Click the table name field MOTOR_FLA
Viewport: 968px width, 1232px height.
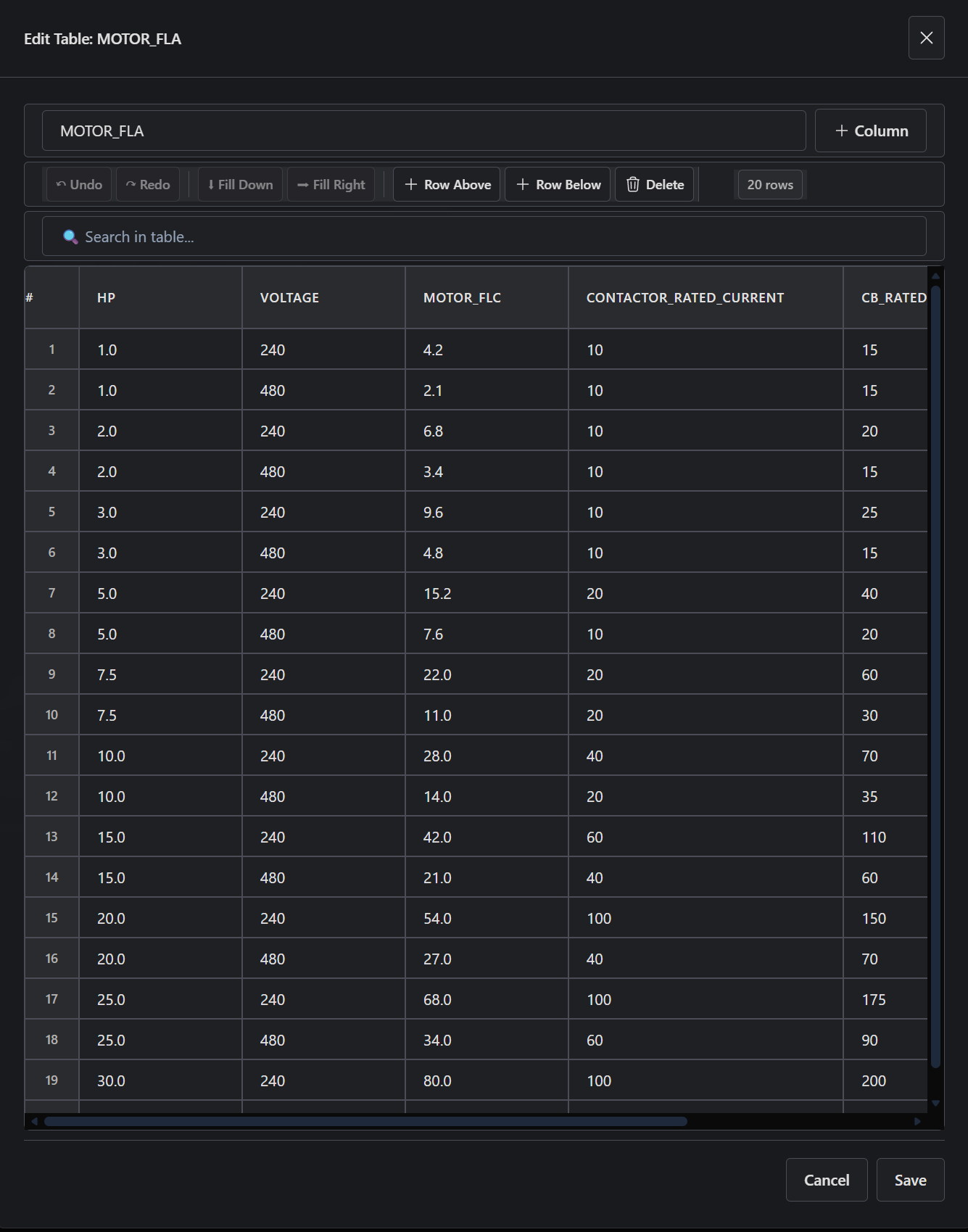point(423,131)
